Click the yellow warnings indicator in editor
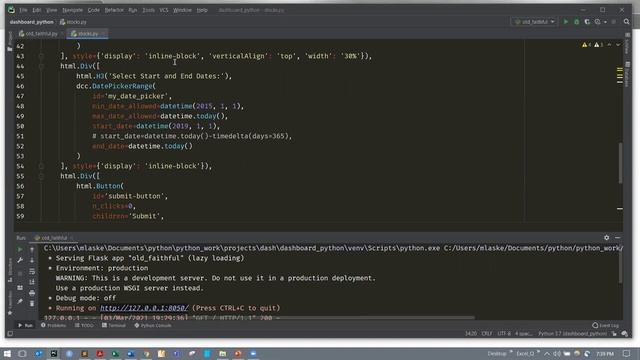This screenshot has width=640, height=360. (586, 45)
